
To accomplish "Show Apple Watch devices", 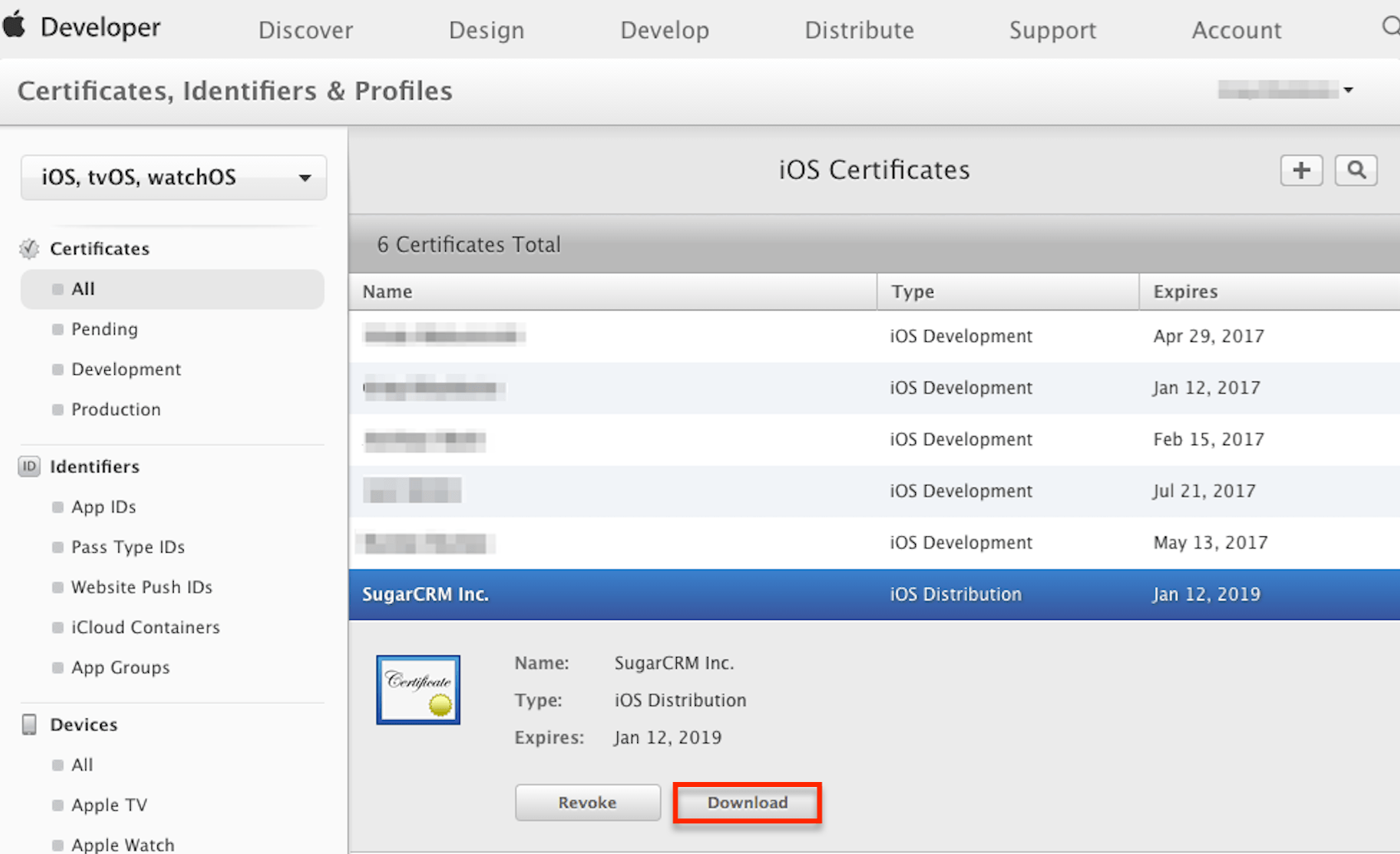I will (122, 845).
